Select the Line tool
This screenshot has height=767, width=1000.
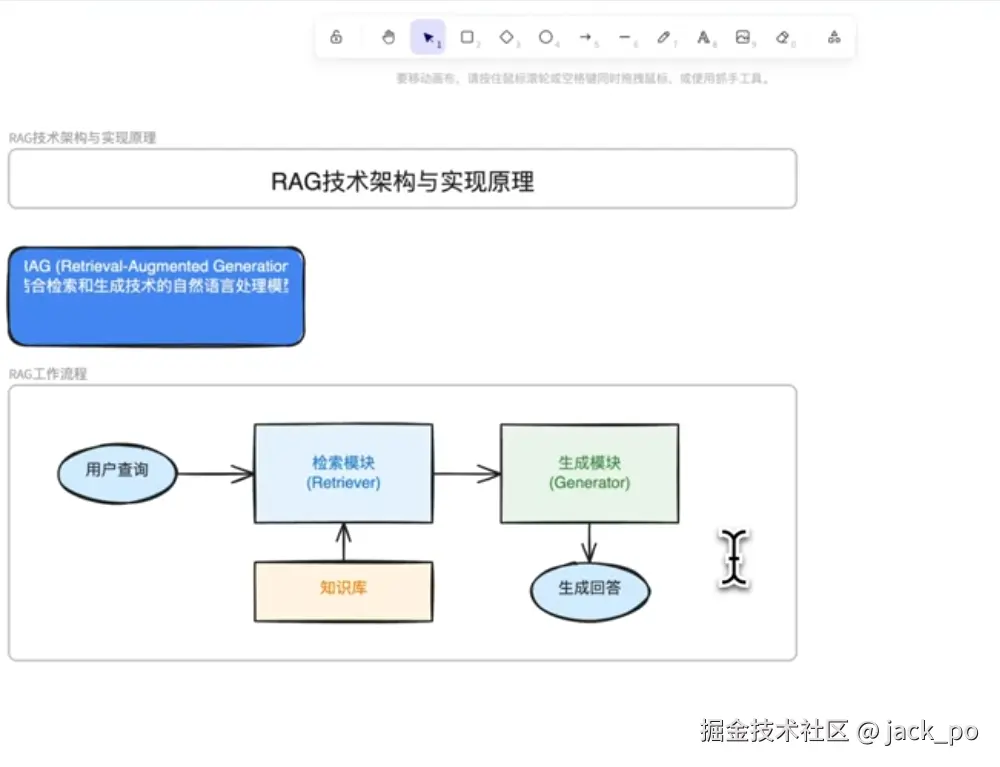click(624, 37)
